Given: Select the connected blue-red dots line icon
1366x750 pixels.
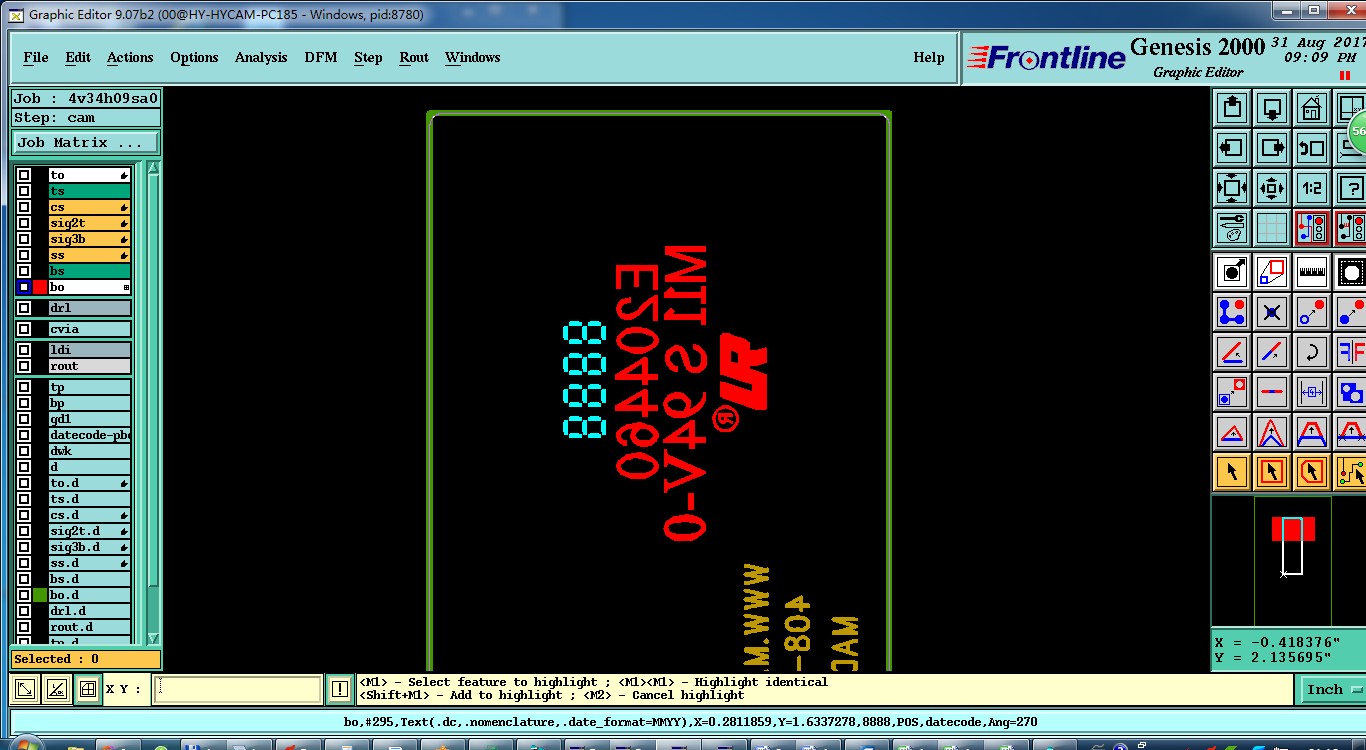Looking at the screenshot, I should point(1231,312).
